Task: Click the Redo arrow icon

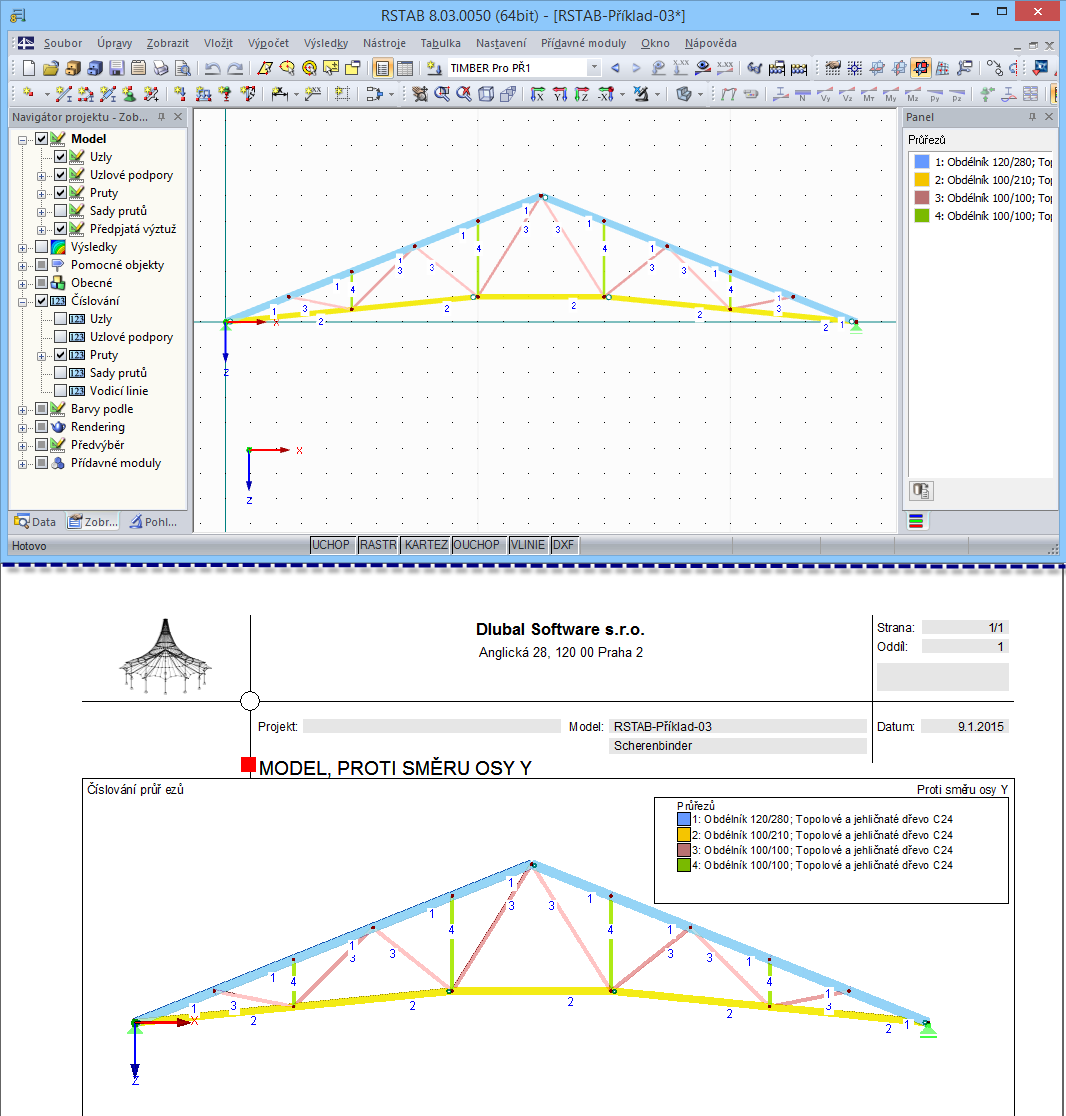Action: pos(235,68)
